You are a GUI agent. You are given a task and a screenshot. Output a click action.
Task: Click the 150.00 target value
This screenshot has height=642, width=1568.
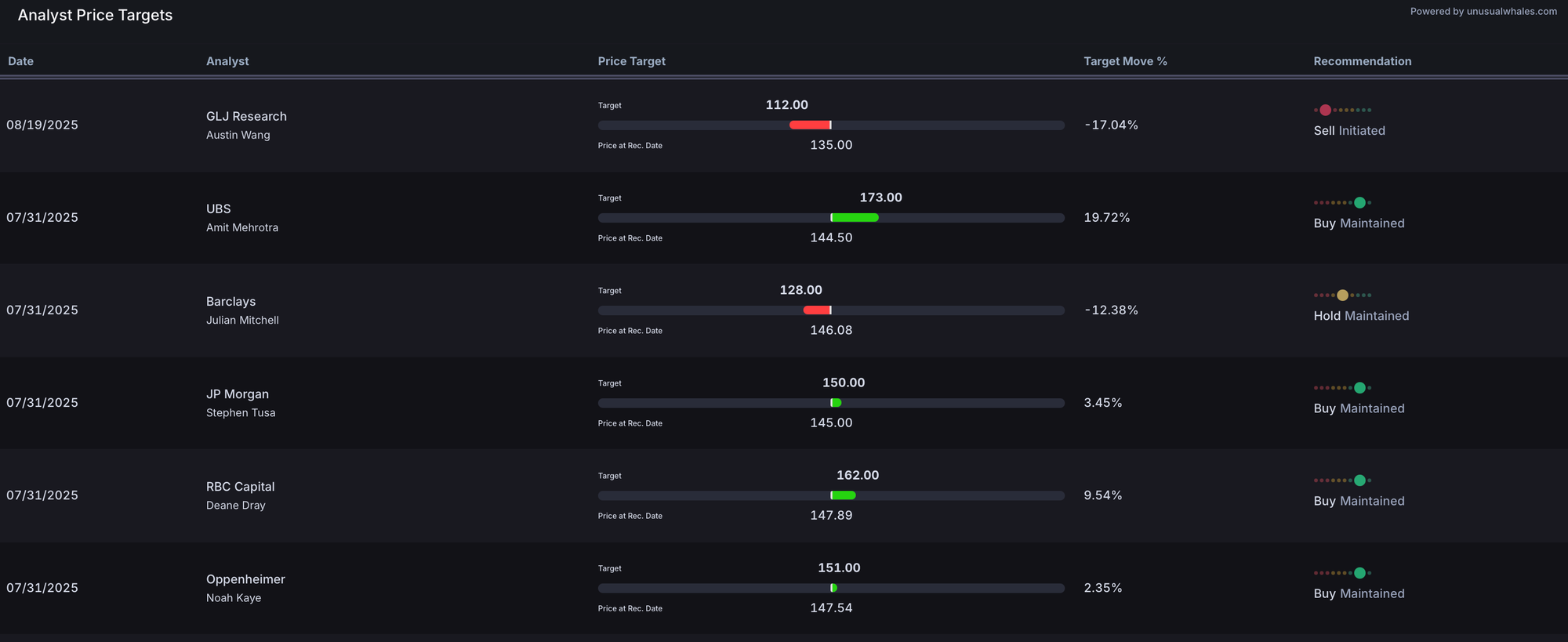click(x=844, y=383)
